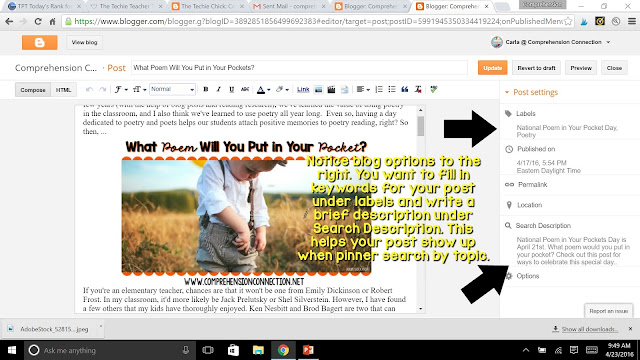The image size is (640, 360).
Task: Open the text color picker
Action: point(263,89)
